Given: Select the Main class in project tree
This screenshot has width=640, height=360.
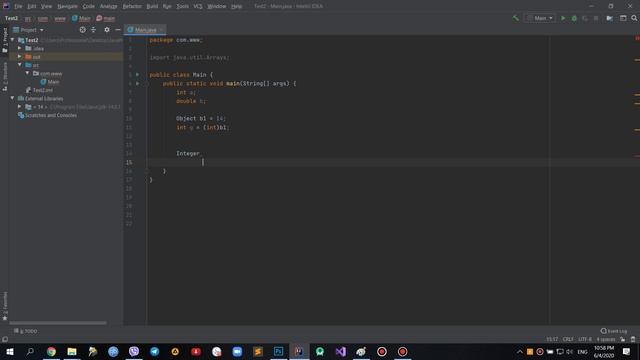Looking at the screenshot, I should (49, 82).
